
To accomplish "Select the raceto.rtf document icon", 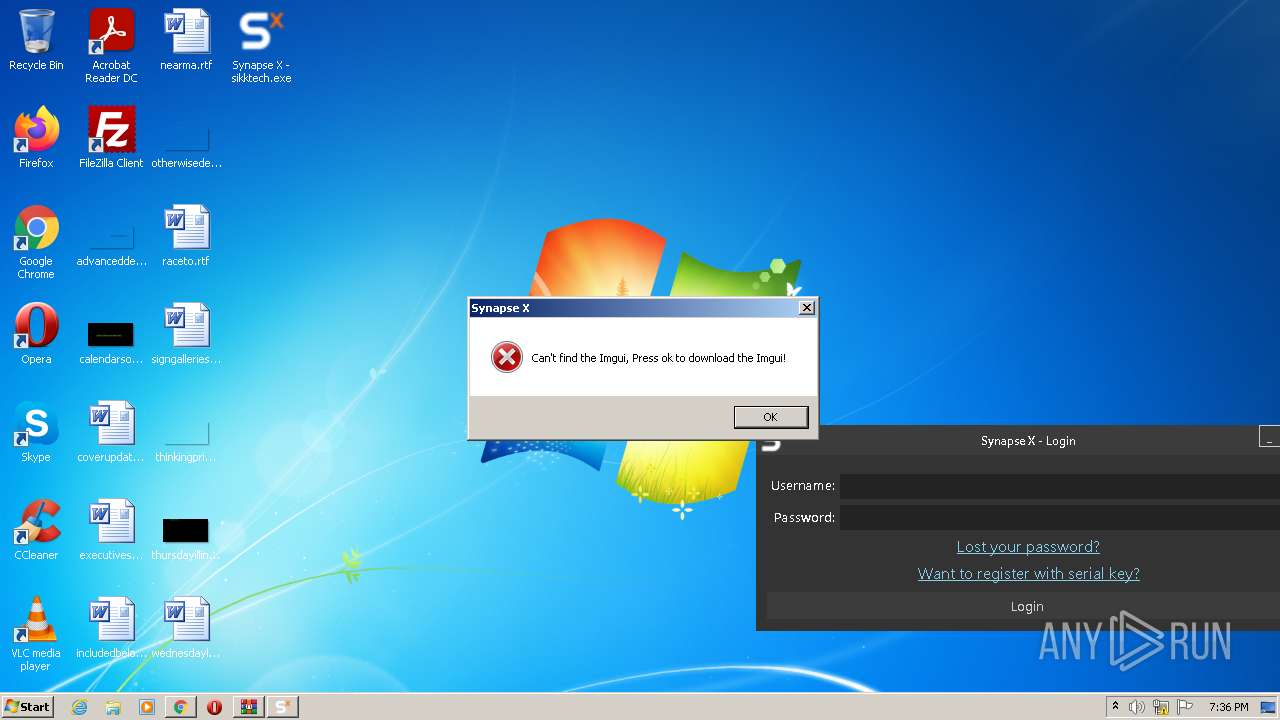I will (x=186, y=236).
